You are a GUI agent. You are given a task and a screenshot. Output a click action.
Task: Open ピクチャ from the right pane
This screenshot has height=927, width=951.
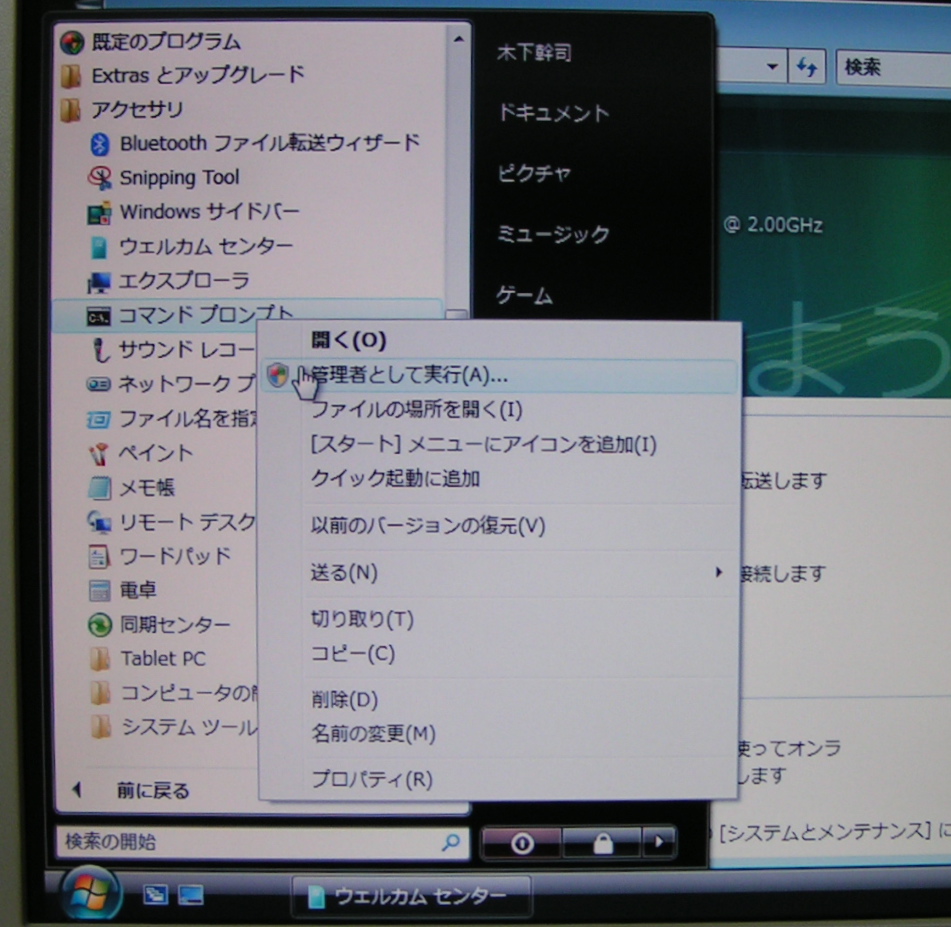click(x=534, y=174)
